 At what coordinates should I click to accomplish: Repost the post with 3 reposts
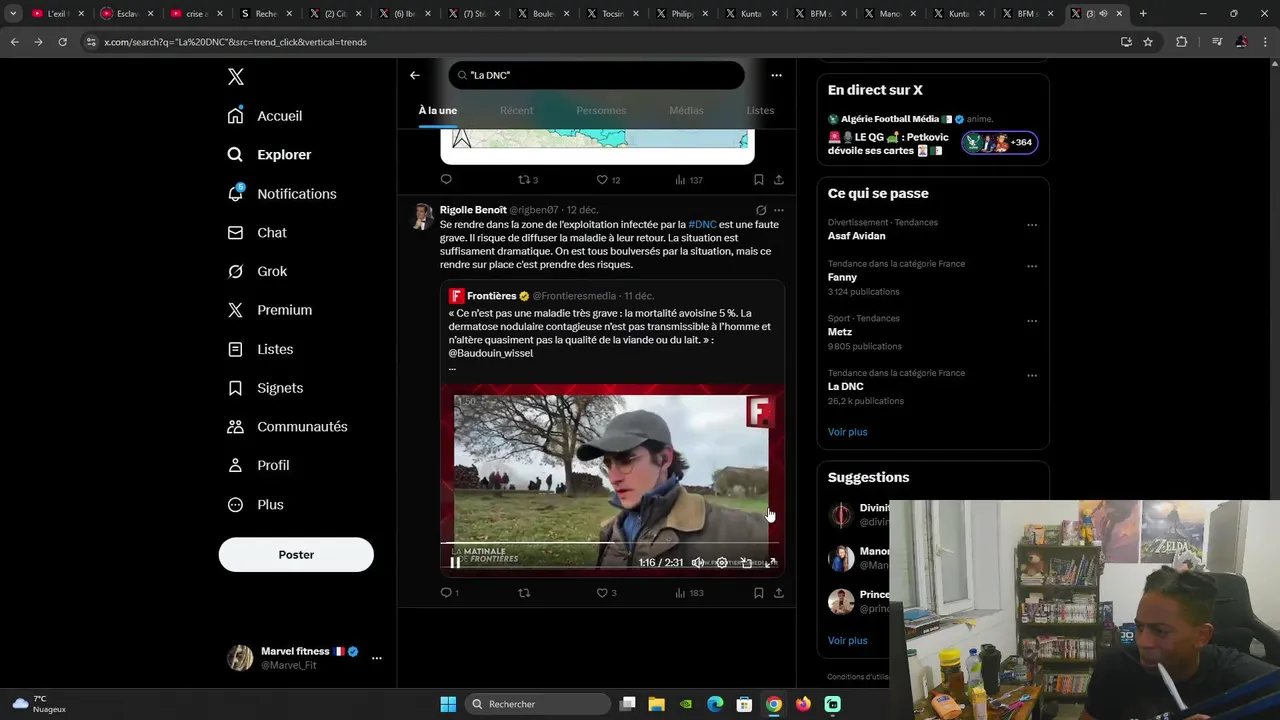click(x=527, y=180)
